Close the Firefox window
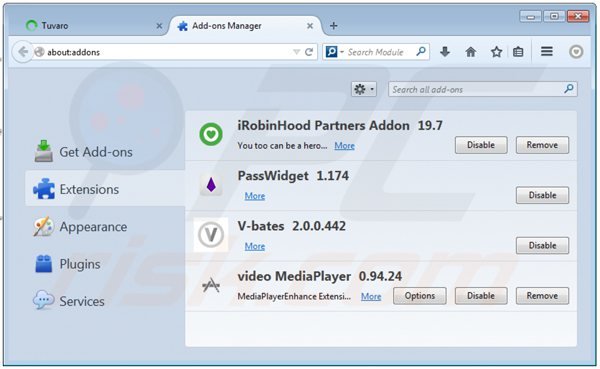The height and width of the screenshot is (369, 600). pyautogui.click(x=578, y=16)
